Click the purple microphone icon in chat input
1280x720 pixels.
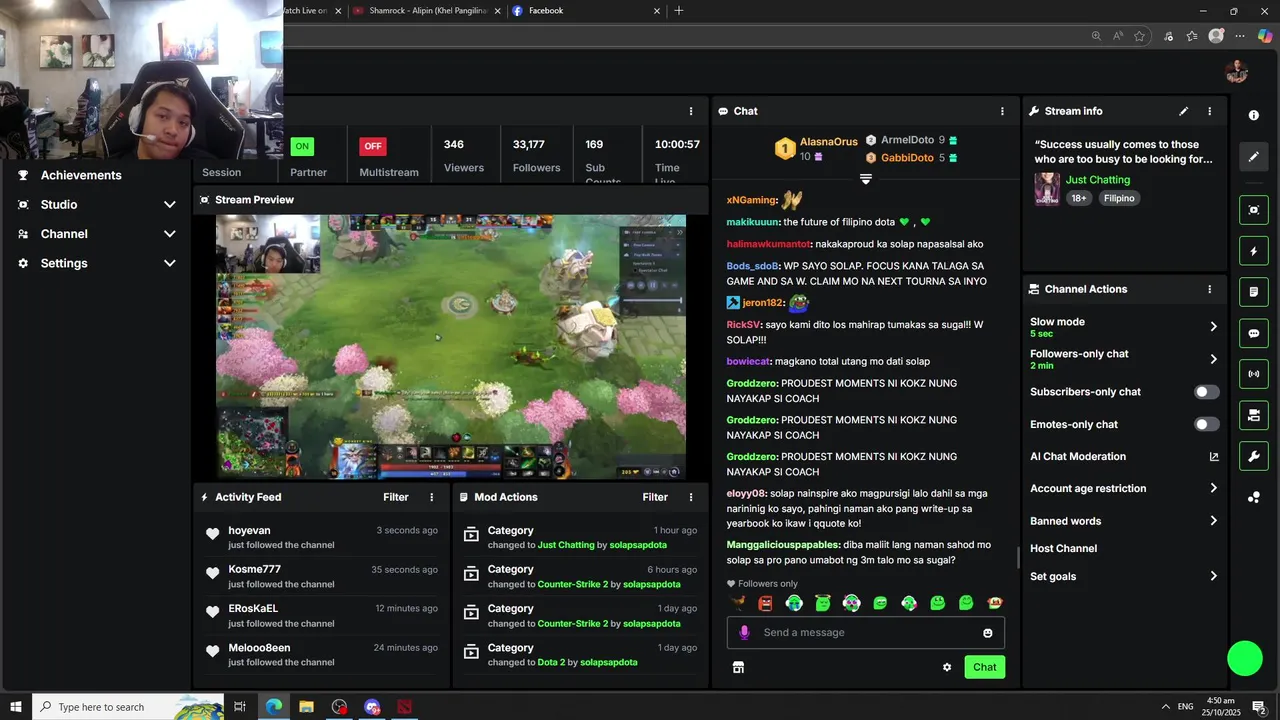(x=744, y=632)
